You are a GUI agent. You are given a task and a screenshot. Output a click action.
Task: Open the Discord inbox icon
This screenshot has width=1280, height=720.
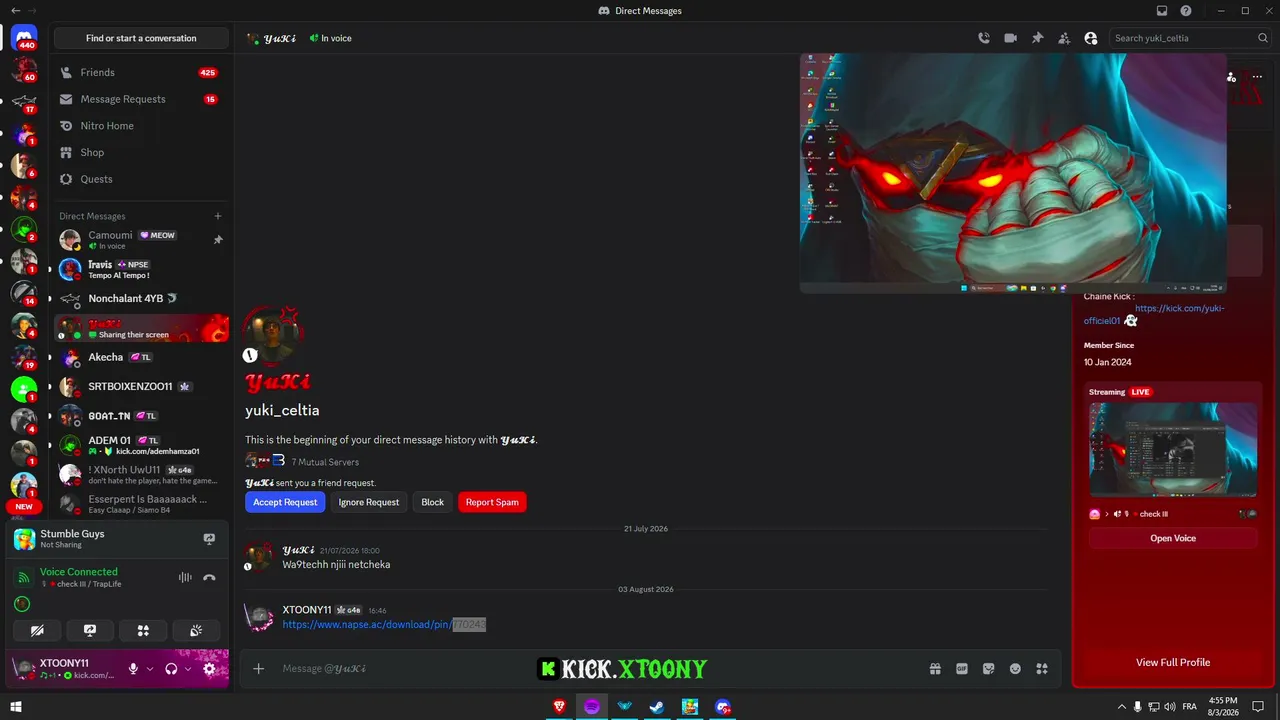coord(1162,11)
